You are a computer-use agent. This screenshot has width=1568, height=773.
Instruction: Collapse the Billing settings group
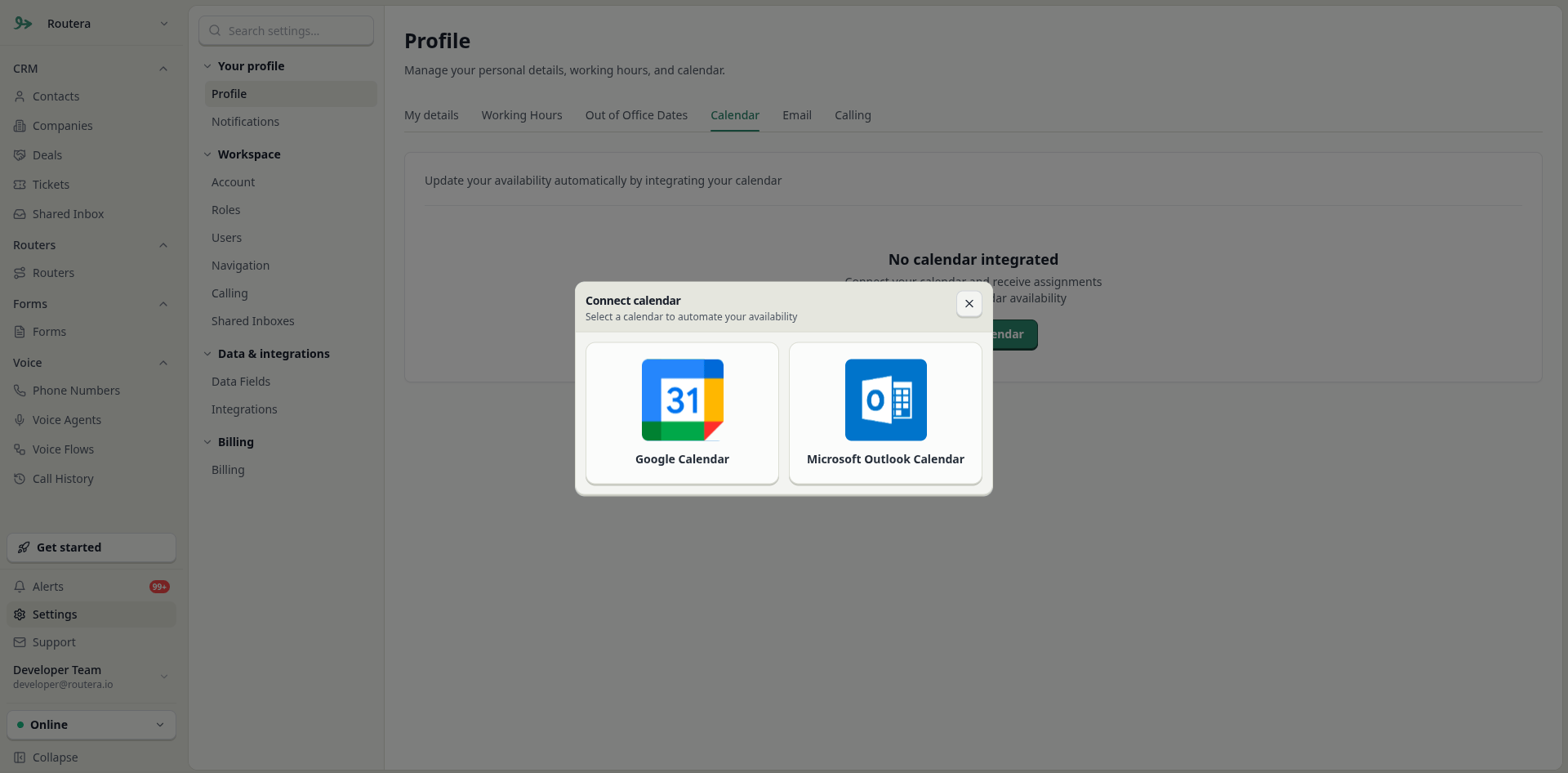pos(207,442)
